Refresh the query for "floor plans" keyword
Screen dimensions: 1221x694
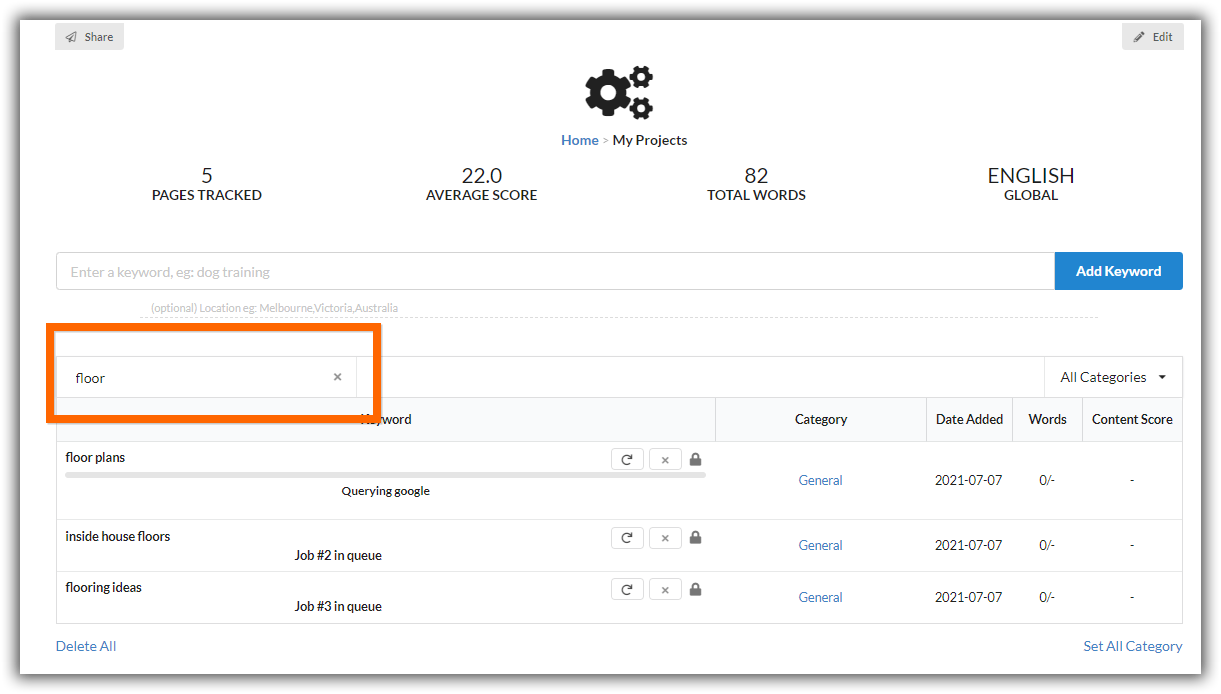tap(627, 458)
